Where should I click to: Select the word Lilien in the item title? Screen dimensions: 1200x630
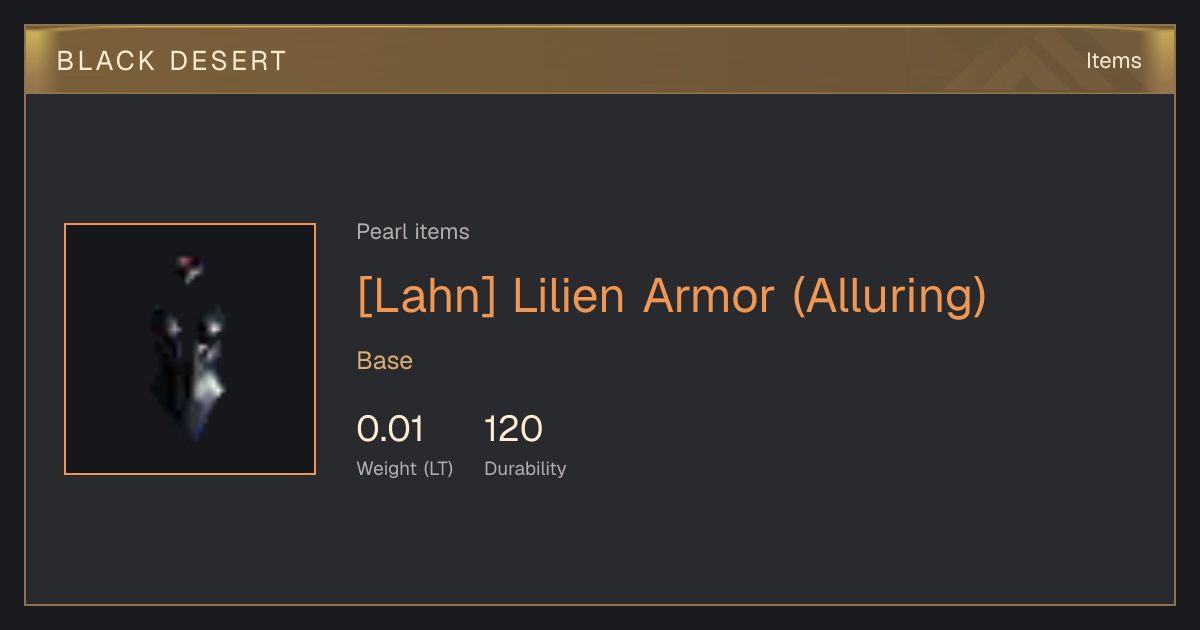(x=569, y=296)
